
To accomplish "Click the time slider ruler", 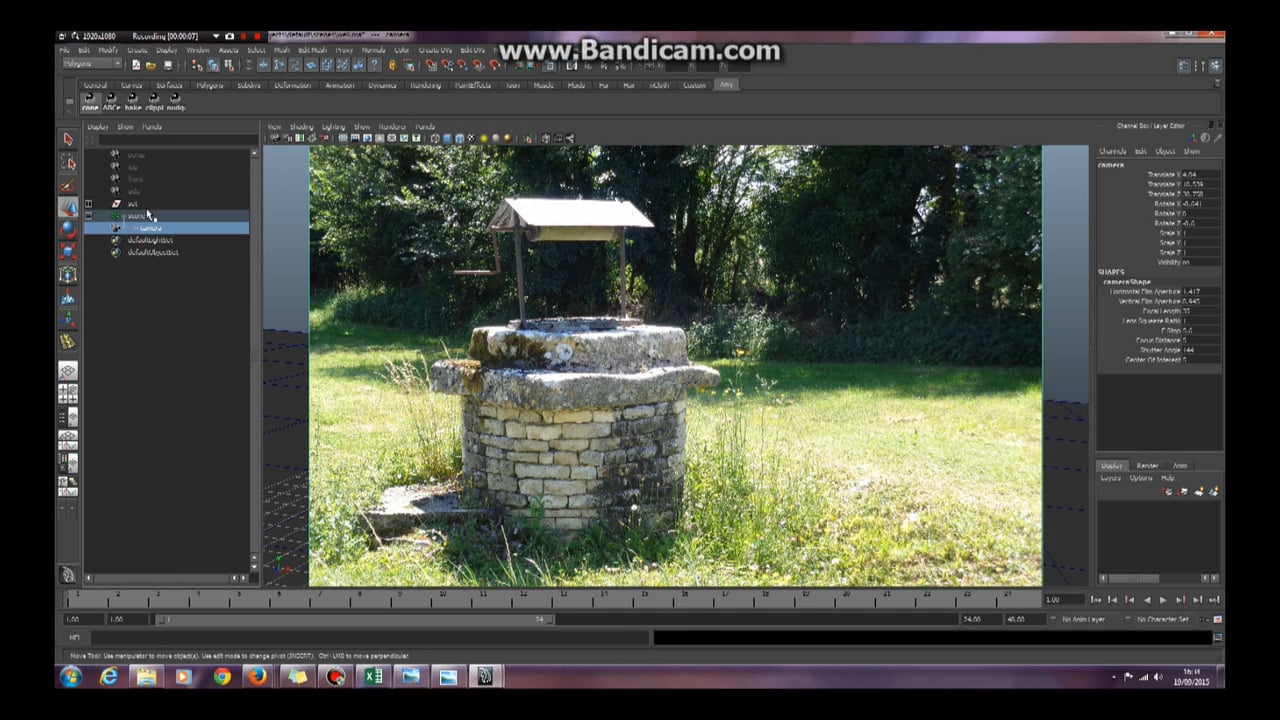I will 551,599.
